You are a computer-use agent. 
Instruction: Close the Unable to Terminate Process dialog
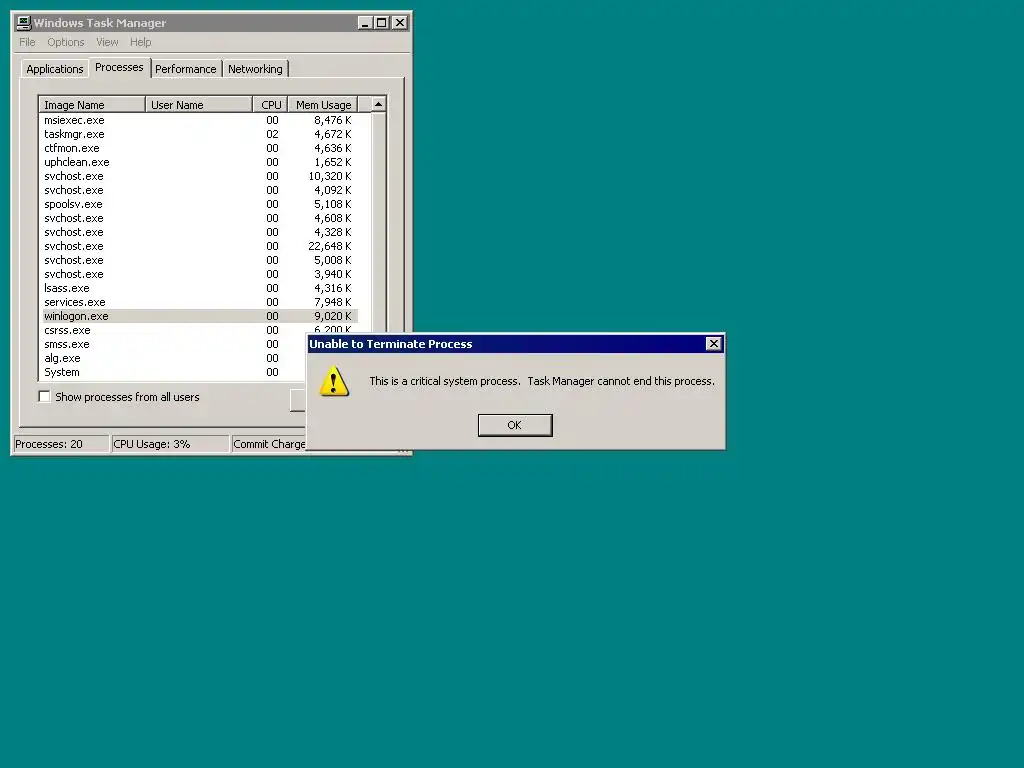(x=714, y=344)
